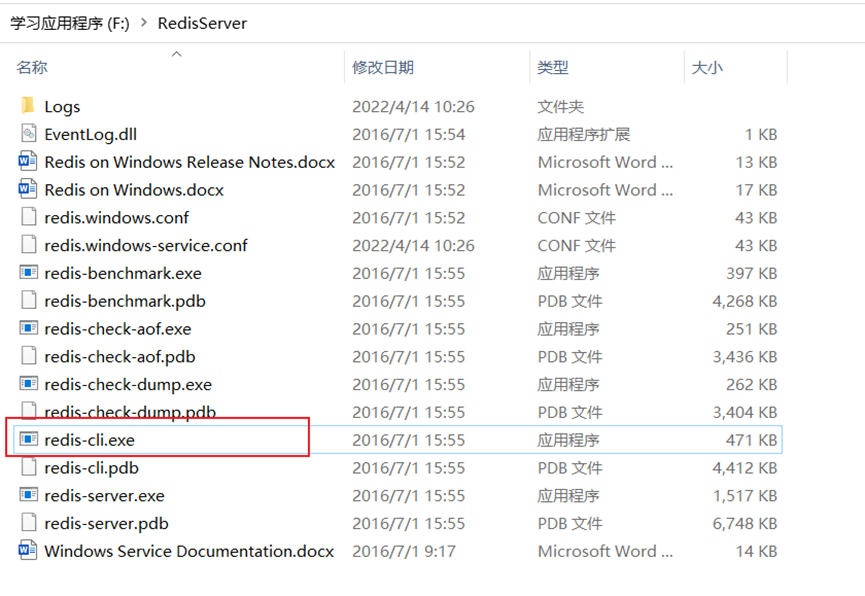Viewport: 865px width, 596px height.
Task: Select the redis-server.exe file name
Action: pos(104,496)
